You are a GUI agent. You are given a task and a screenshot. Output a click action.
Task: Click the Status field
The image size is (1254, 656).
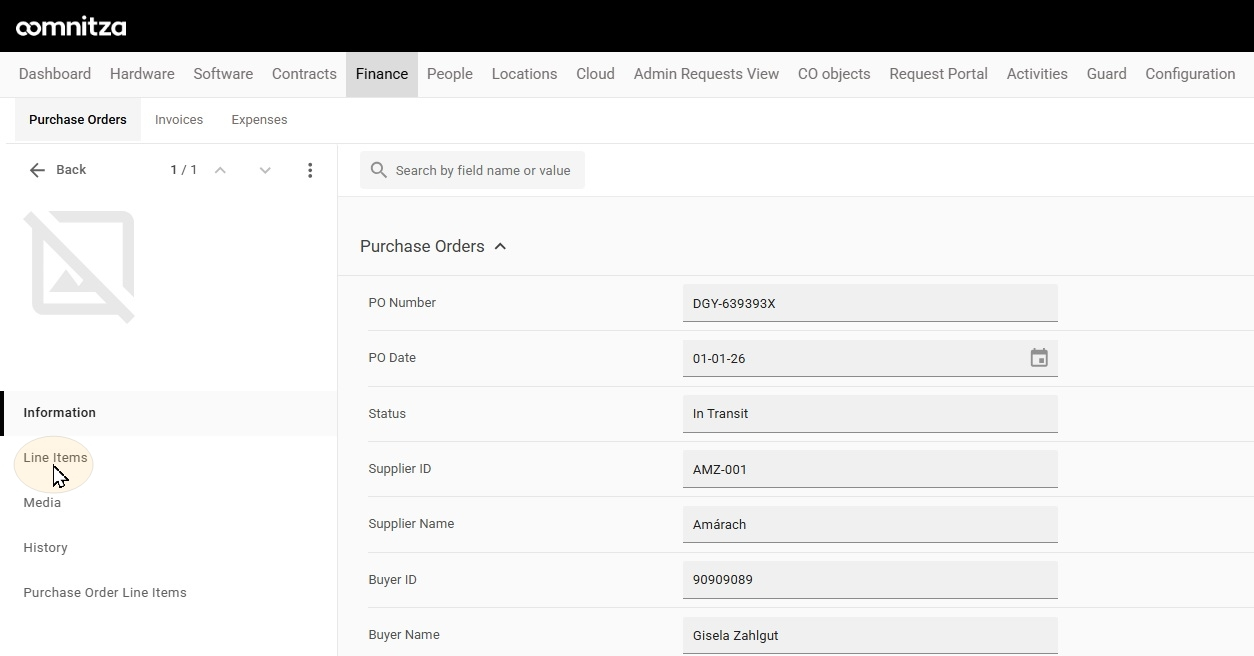click(x=870, y=414)
